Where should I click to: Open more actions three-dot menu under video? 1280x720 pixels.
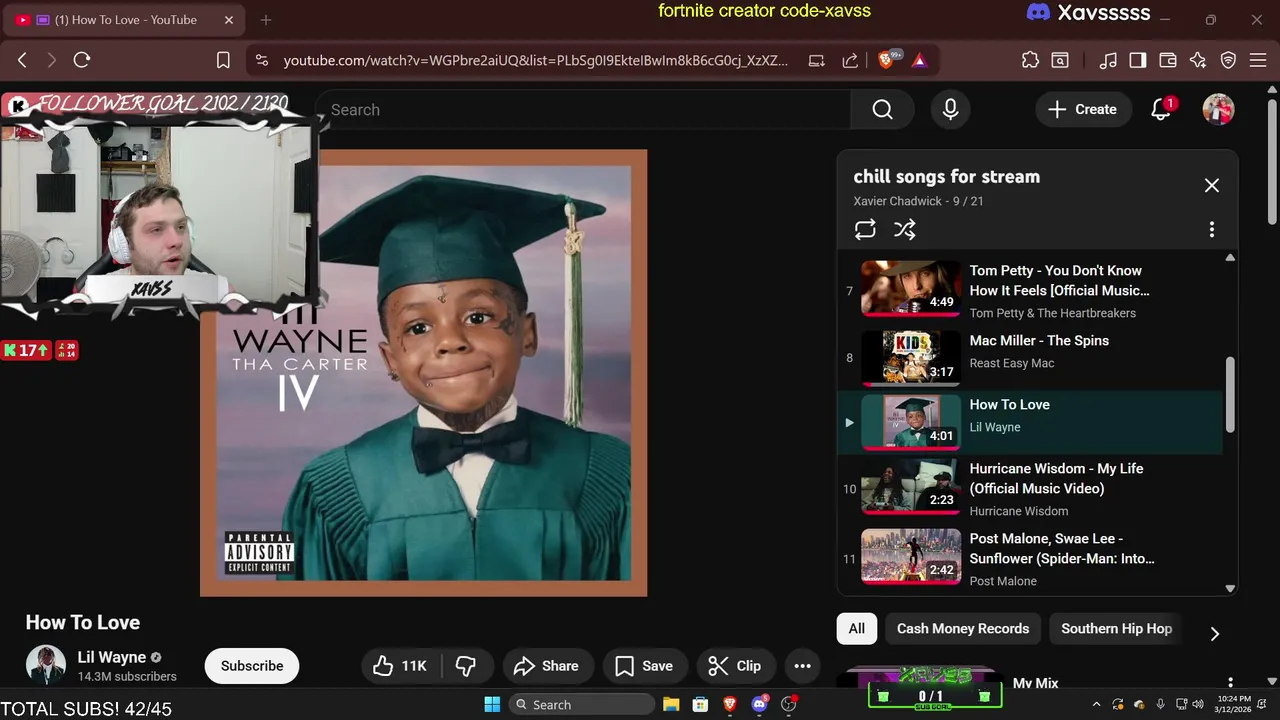point(802,666)
